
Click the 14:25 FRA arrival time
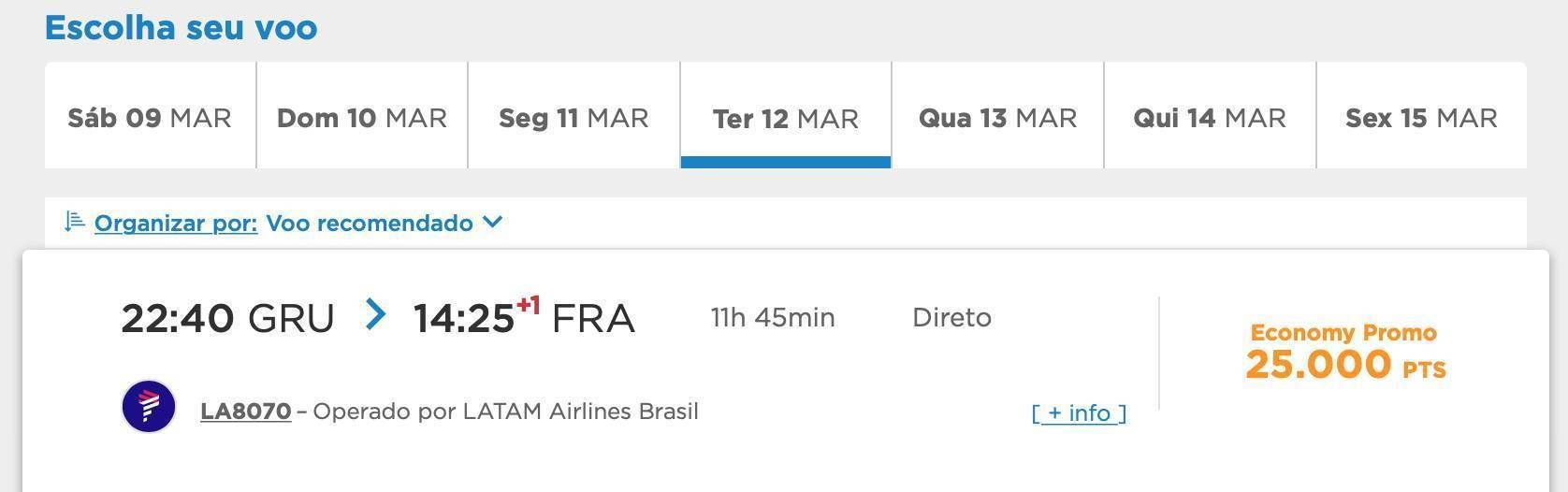[524, 316]
